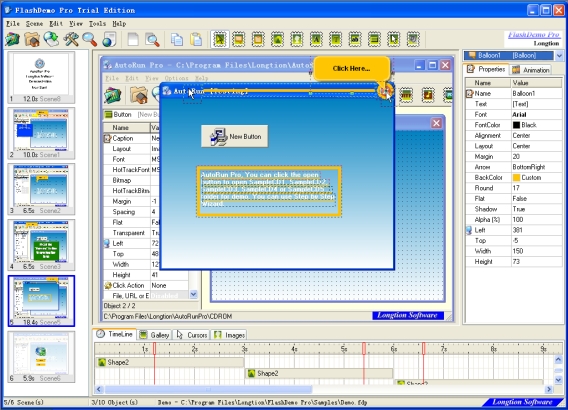Click the copy icon in the toolbar

pyautogui.click(x=177, y=39)
